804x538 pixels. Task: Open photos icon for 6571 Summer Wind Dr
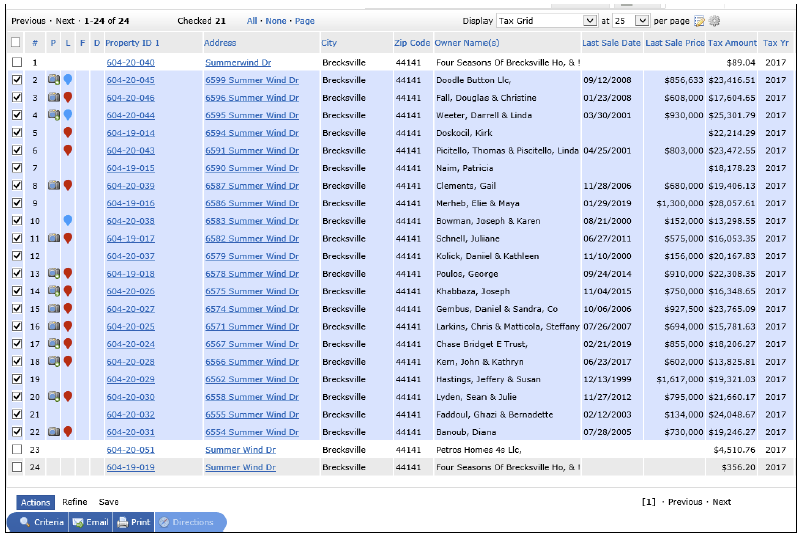coord(54,326)
